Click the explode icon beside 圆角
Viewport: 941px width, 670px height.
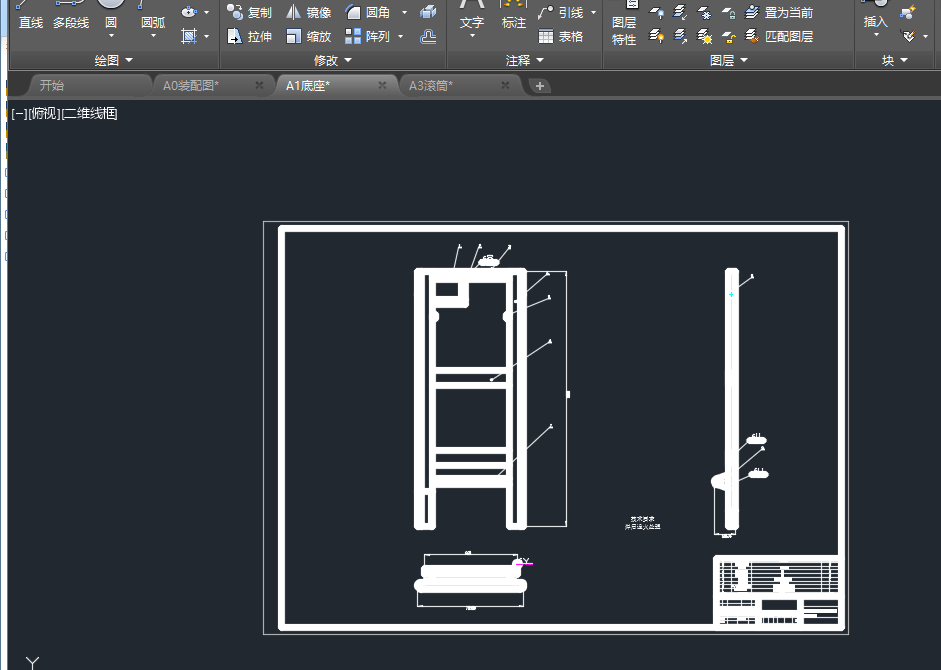pyautogui.click(x=428, y=12)
